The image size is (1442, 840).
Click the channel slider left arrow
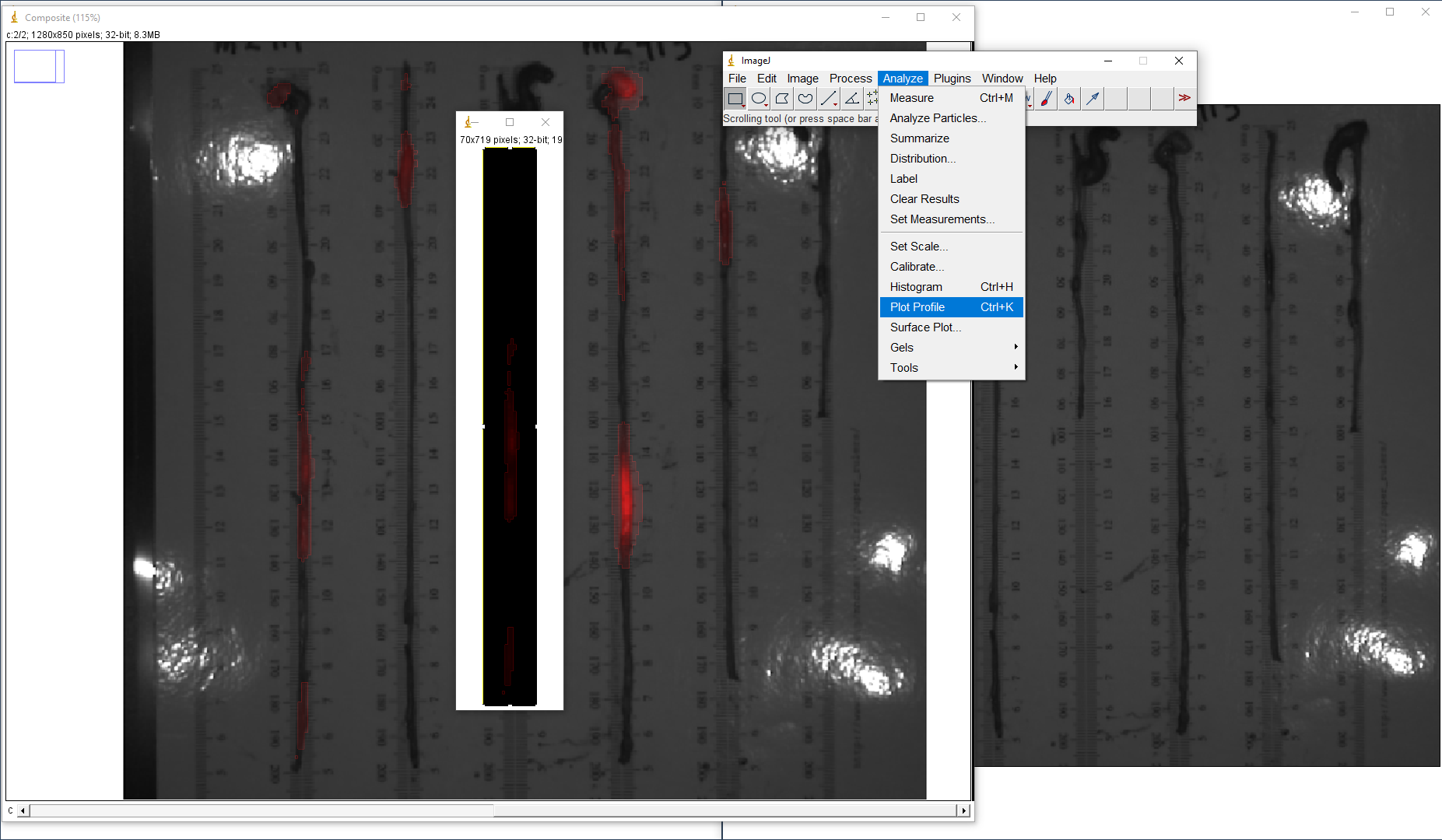tap(23, 810)
